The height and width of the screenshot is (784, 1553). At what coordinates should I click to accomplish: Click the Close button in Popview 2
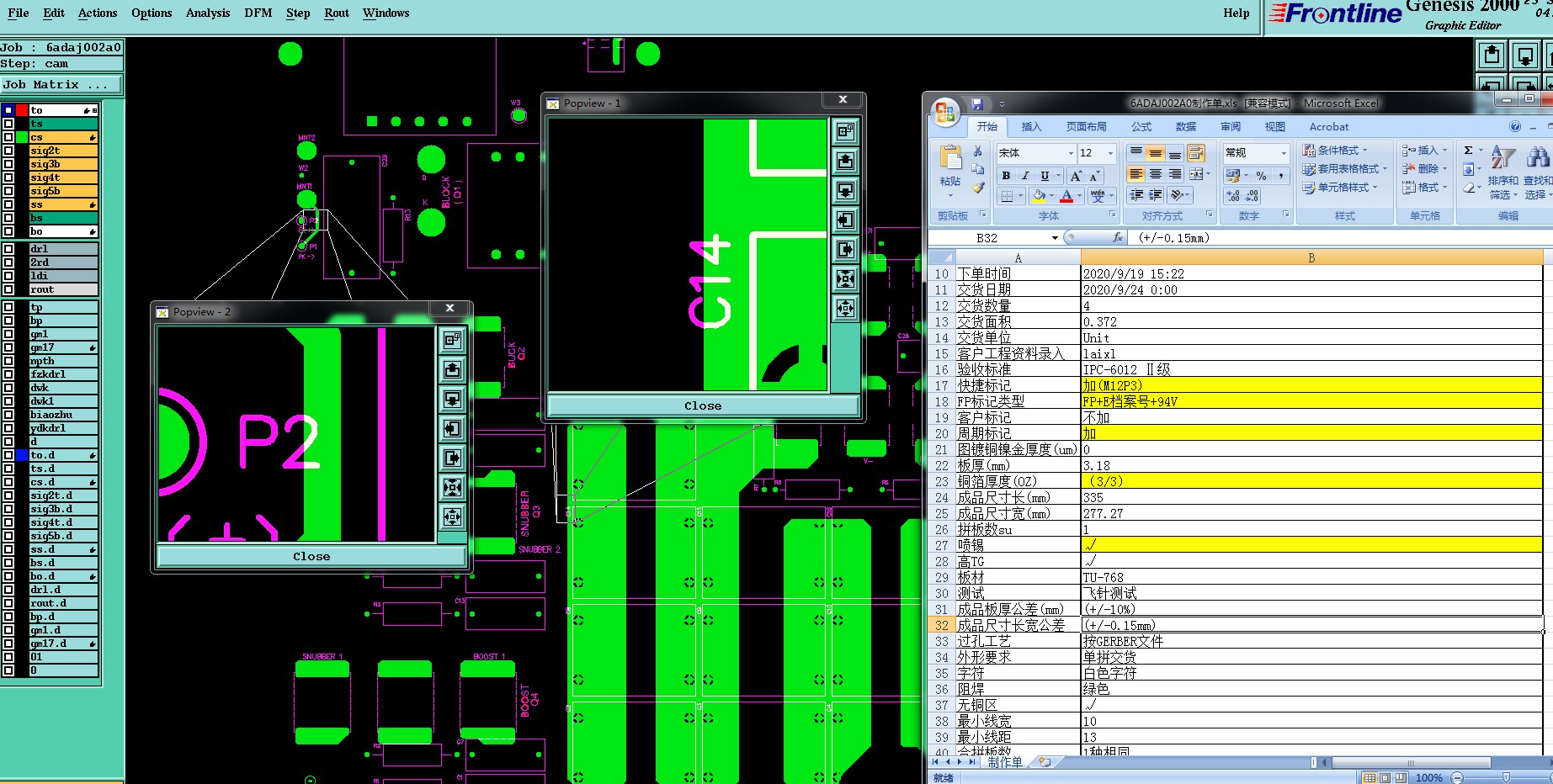click(x=311, y=556)
